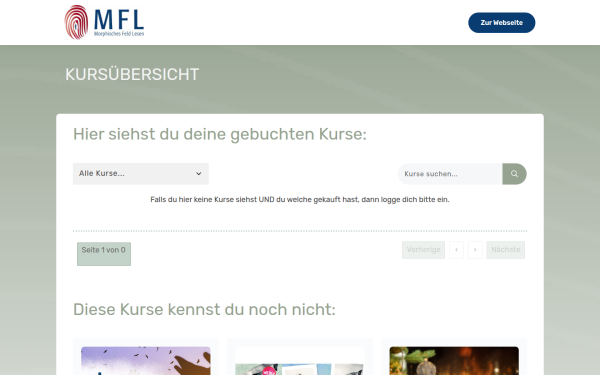Click the left chevron page arrow
This screenshot has width=600, height=375.
pos(456,250)
